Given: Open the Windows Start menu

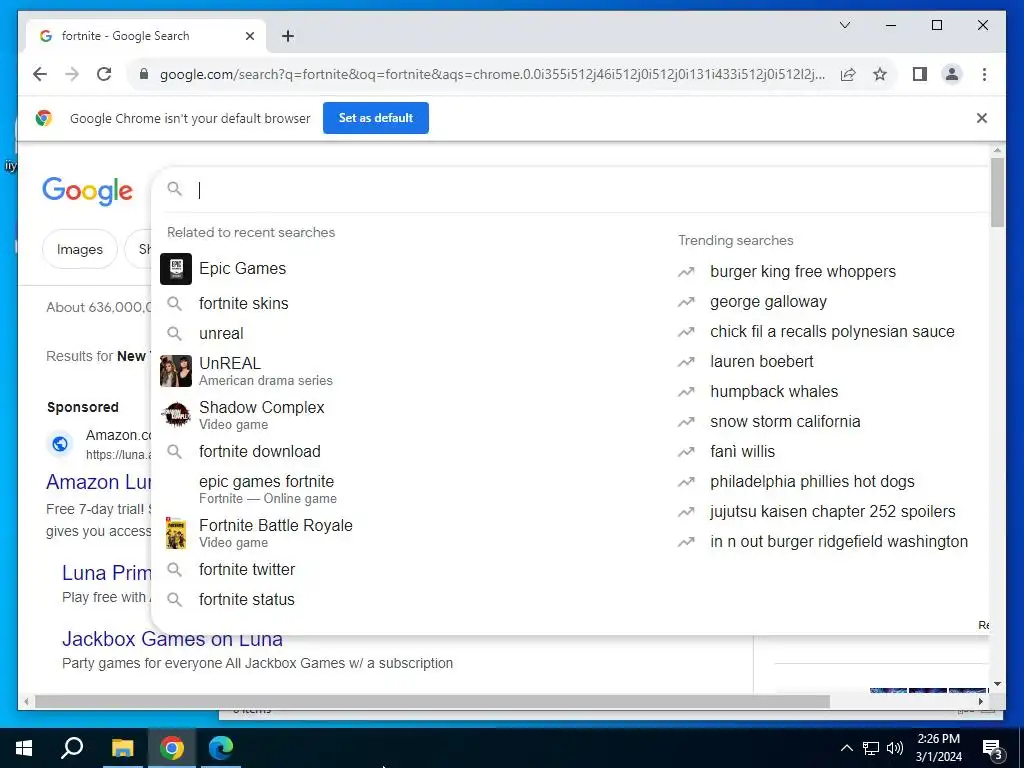Looking at the screenshot, I should [24, 748].
